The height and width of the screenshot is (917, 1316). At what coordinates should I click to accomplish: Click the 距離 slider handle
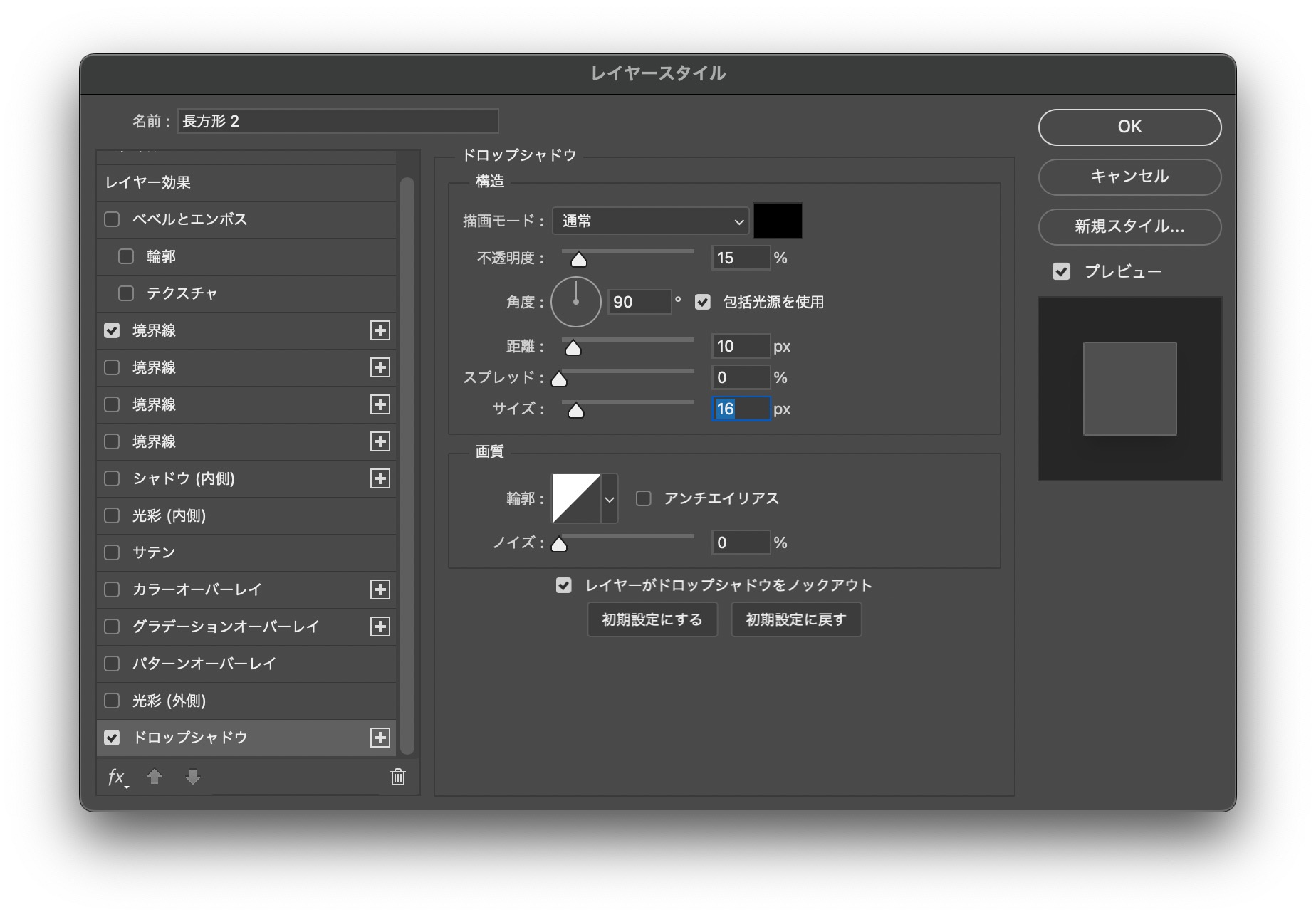(x=573, y=348)
